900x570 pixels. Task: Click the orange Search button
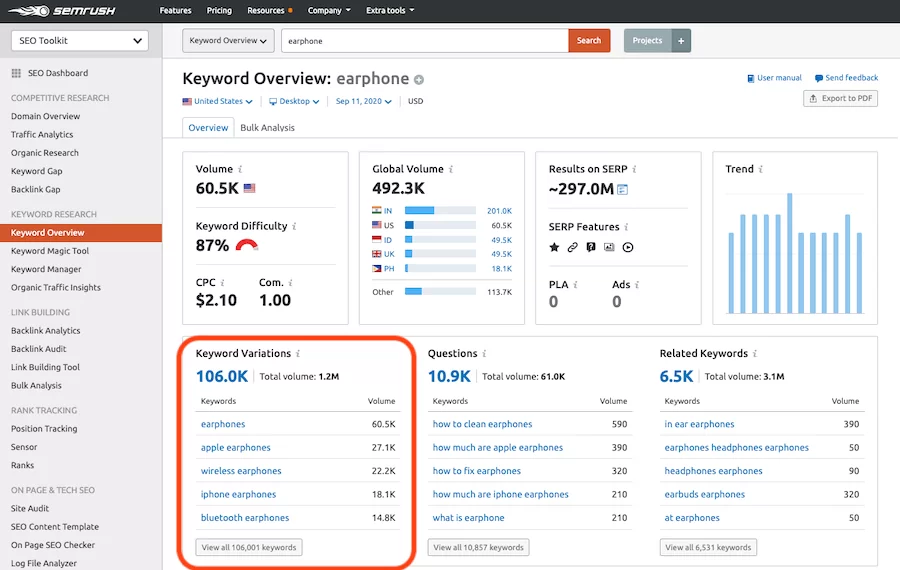point(589,41)
